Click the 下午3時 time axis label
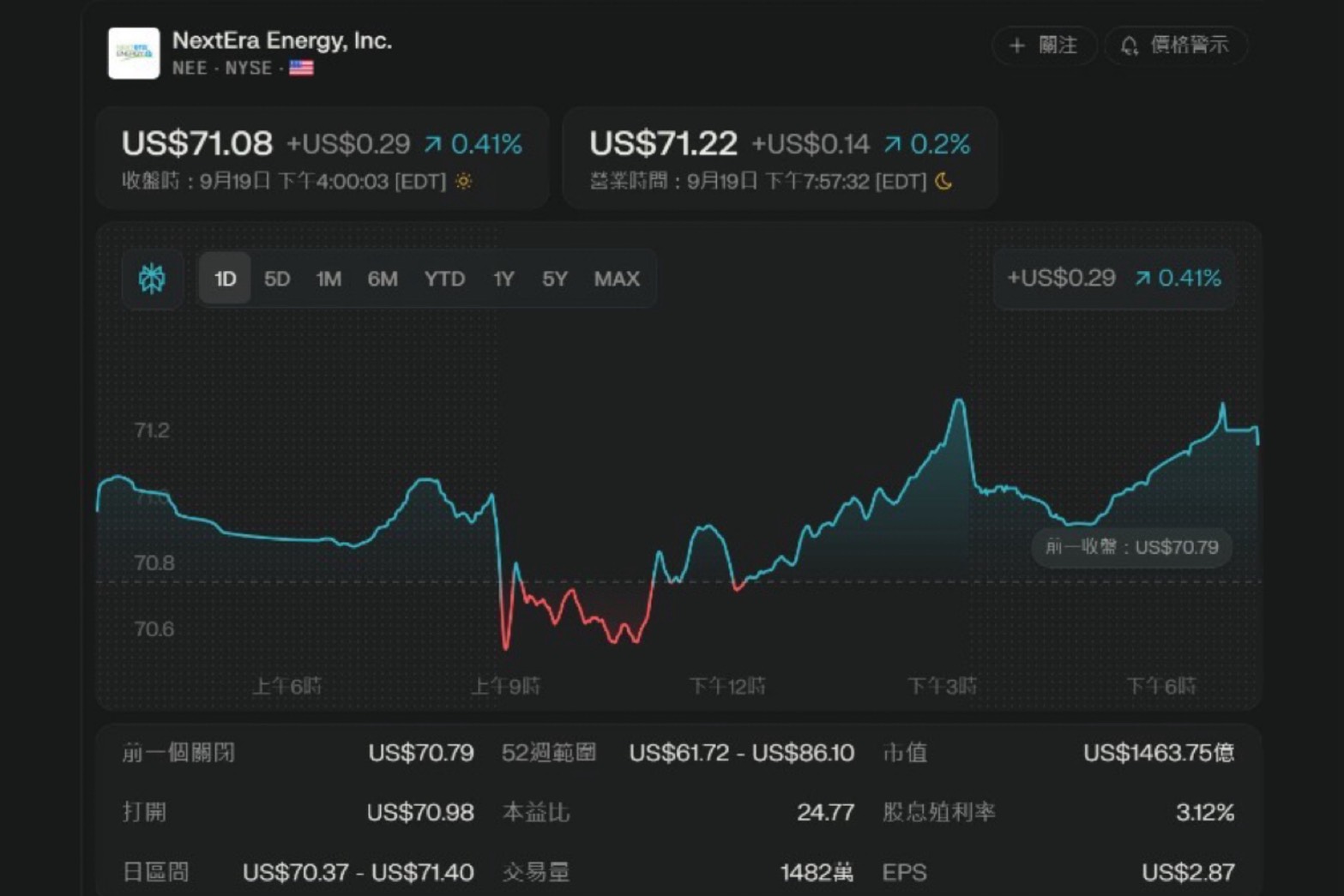The height and width of the screenshot is (896, 1344). tap(943, 686)
